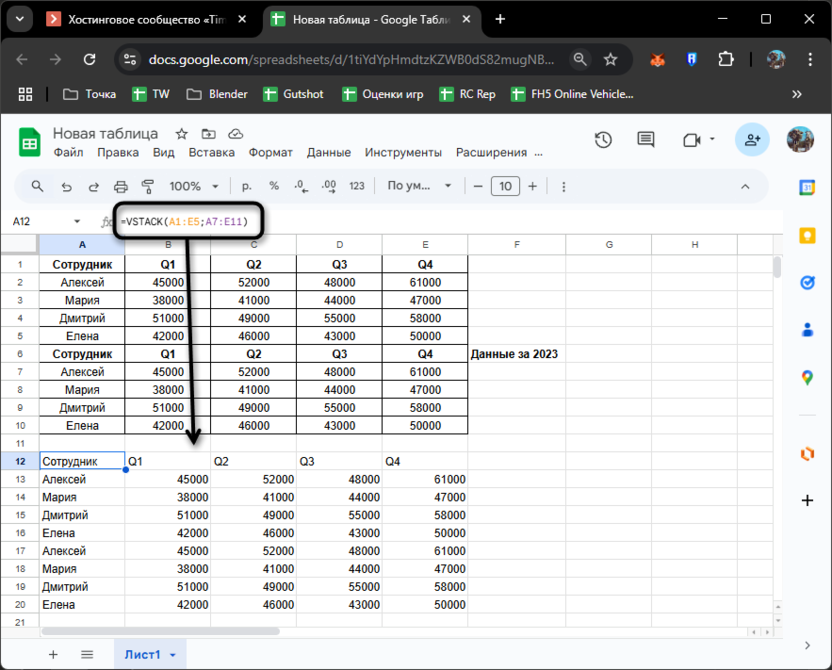Open the Данные menu
This screenshot has width=832, height=670.
point(328,153)
